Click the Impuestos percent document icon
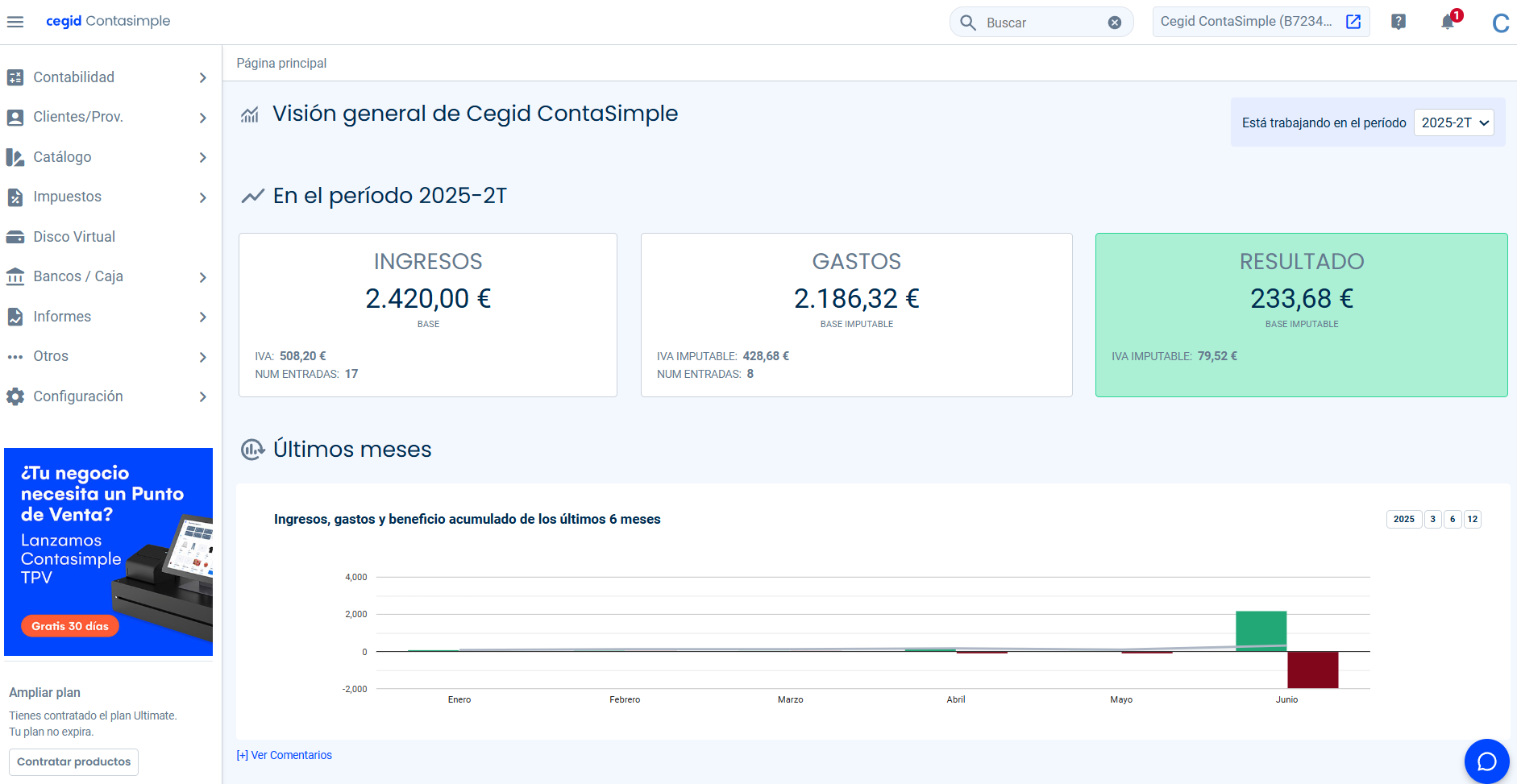1517x784 pixels. 15,197
